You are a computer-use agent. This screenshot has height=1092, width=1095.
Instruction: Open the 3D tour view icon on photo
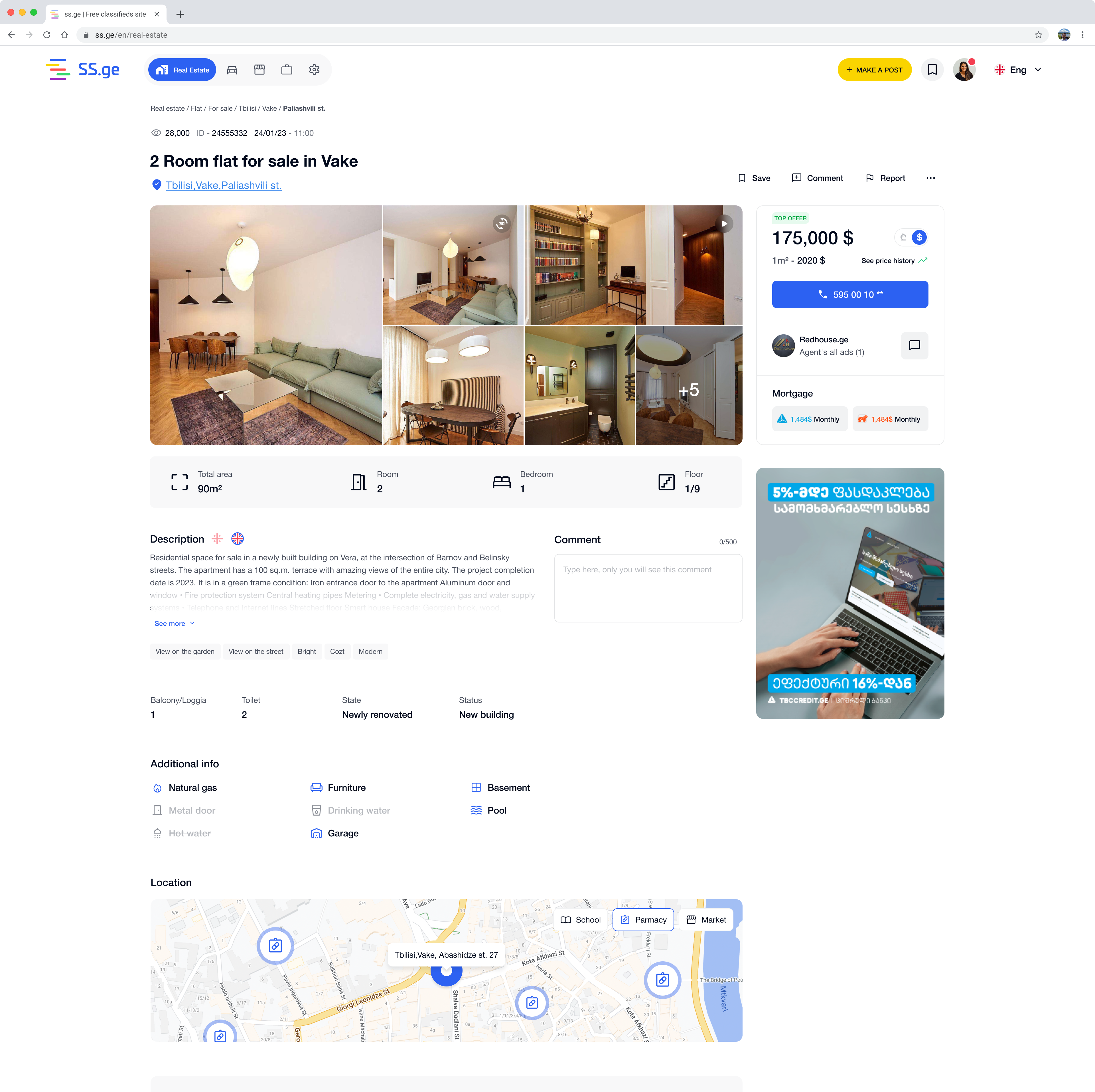(502, 223)
